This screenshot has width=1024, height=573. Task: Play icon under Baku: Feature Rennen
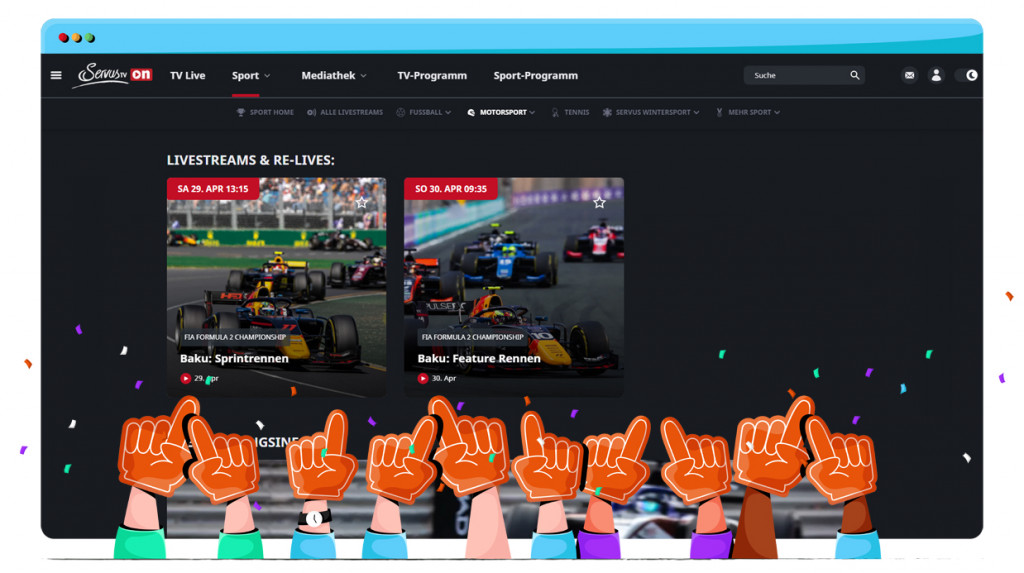423,378
